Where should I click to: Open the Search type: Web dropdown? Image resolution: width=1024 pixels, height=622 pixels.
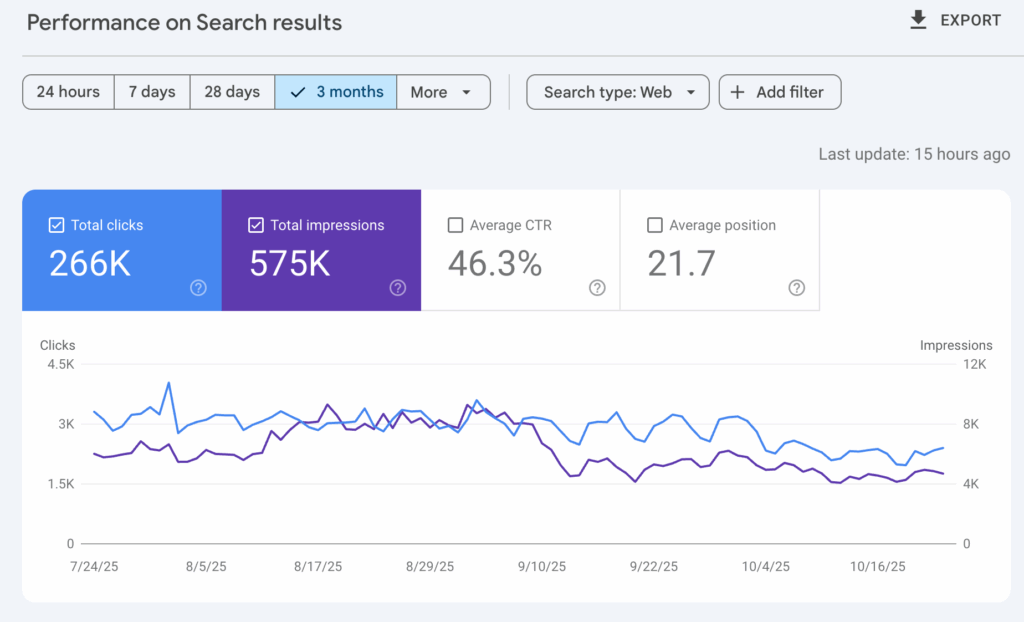(x=618, y=92)
